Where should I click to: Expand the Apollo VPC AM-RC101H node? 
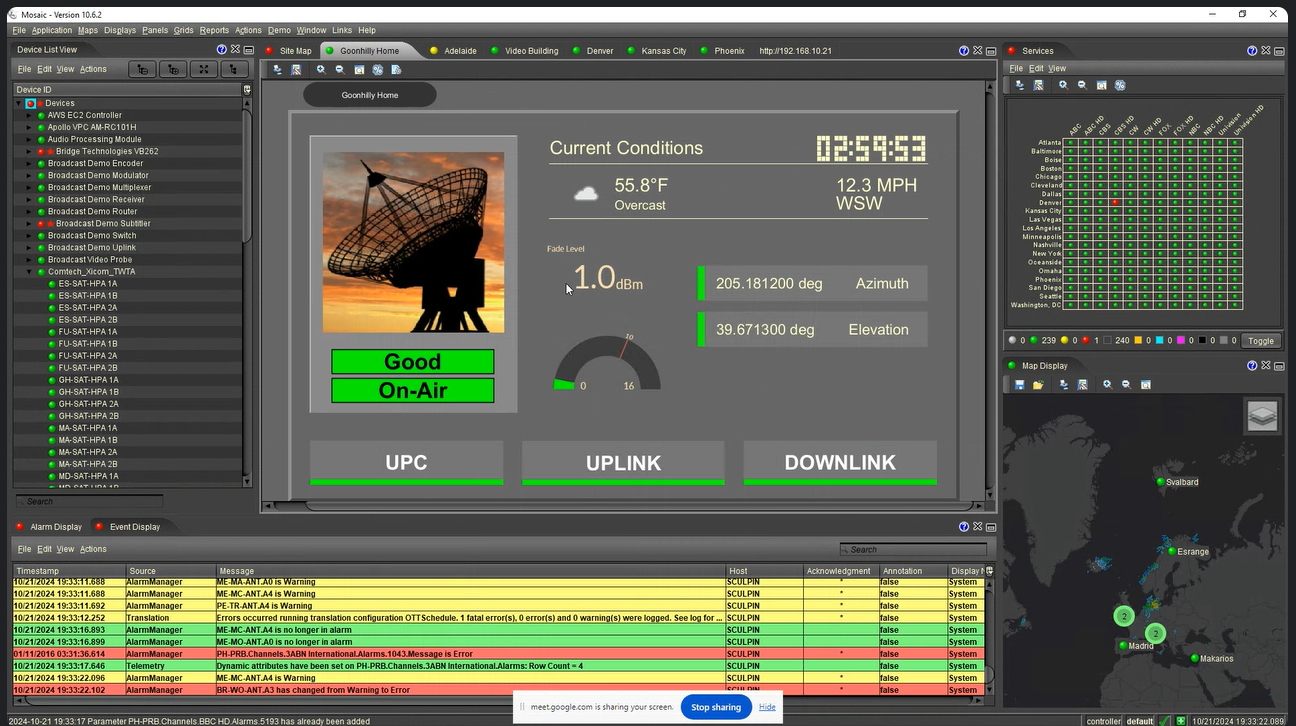pos(29,127)
